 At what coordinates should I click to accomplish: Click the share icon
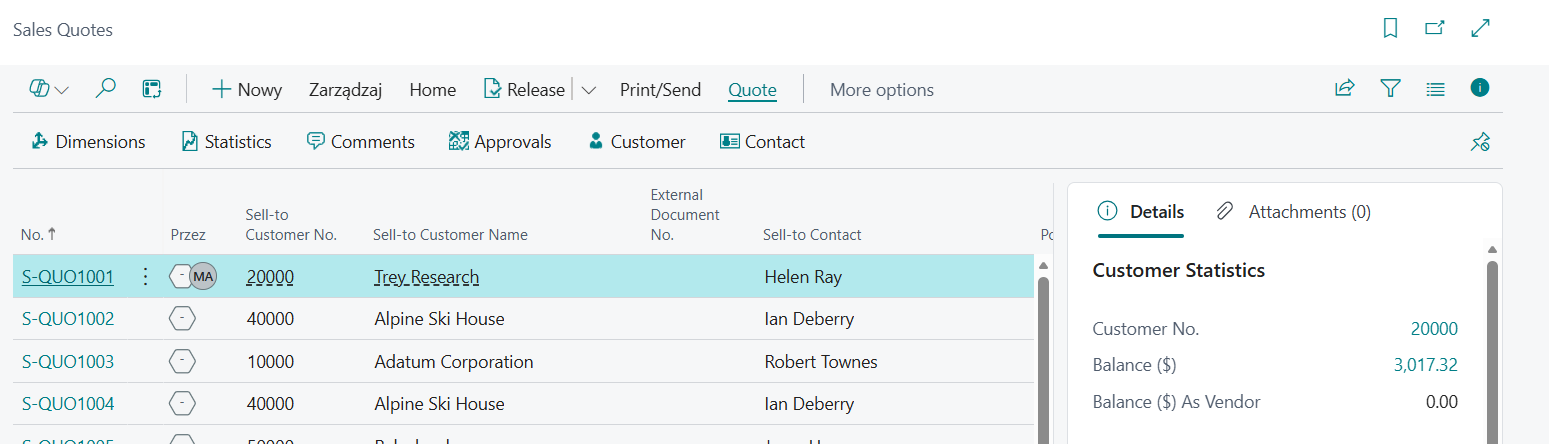(1345, 89)
